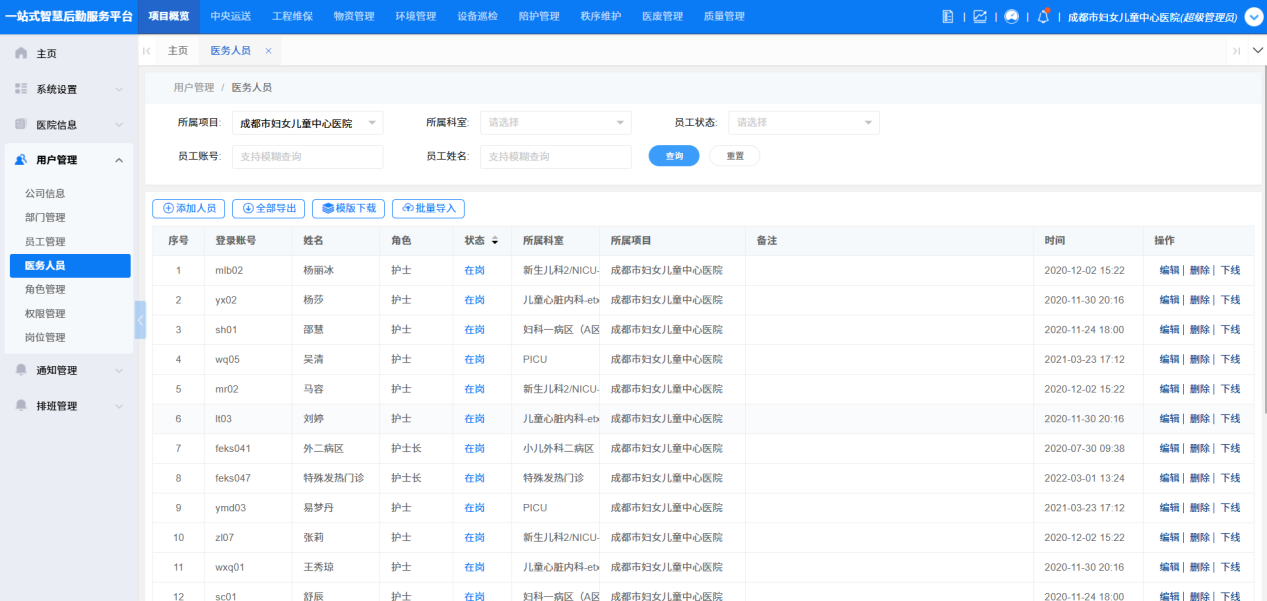
Task: Open 角色管理 in the sidebar
Action: coord(45,290)
